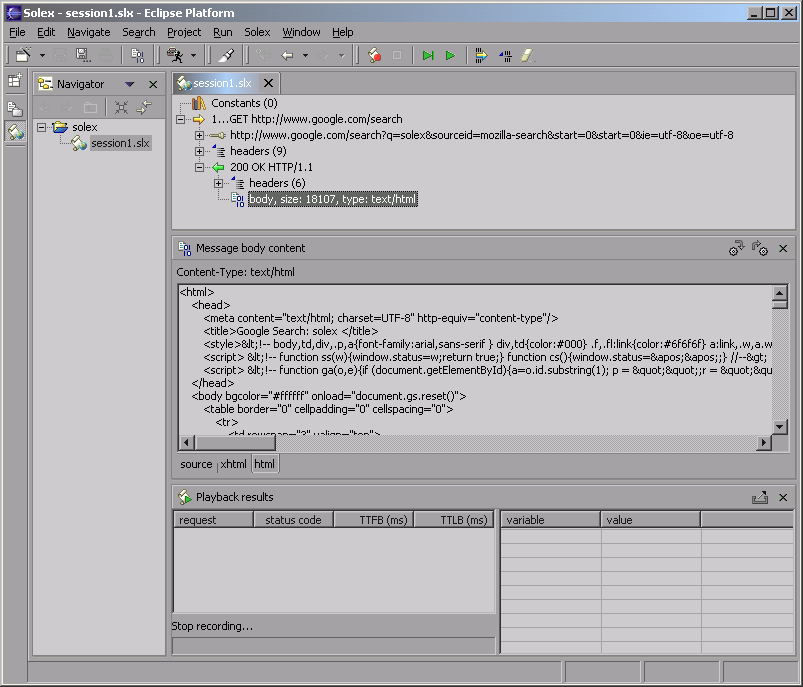This screenshot has width=803, height=687.
Task: Switch to the source tab
Action: click(x=196, y=464)
